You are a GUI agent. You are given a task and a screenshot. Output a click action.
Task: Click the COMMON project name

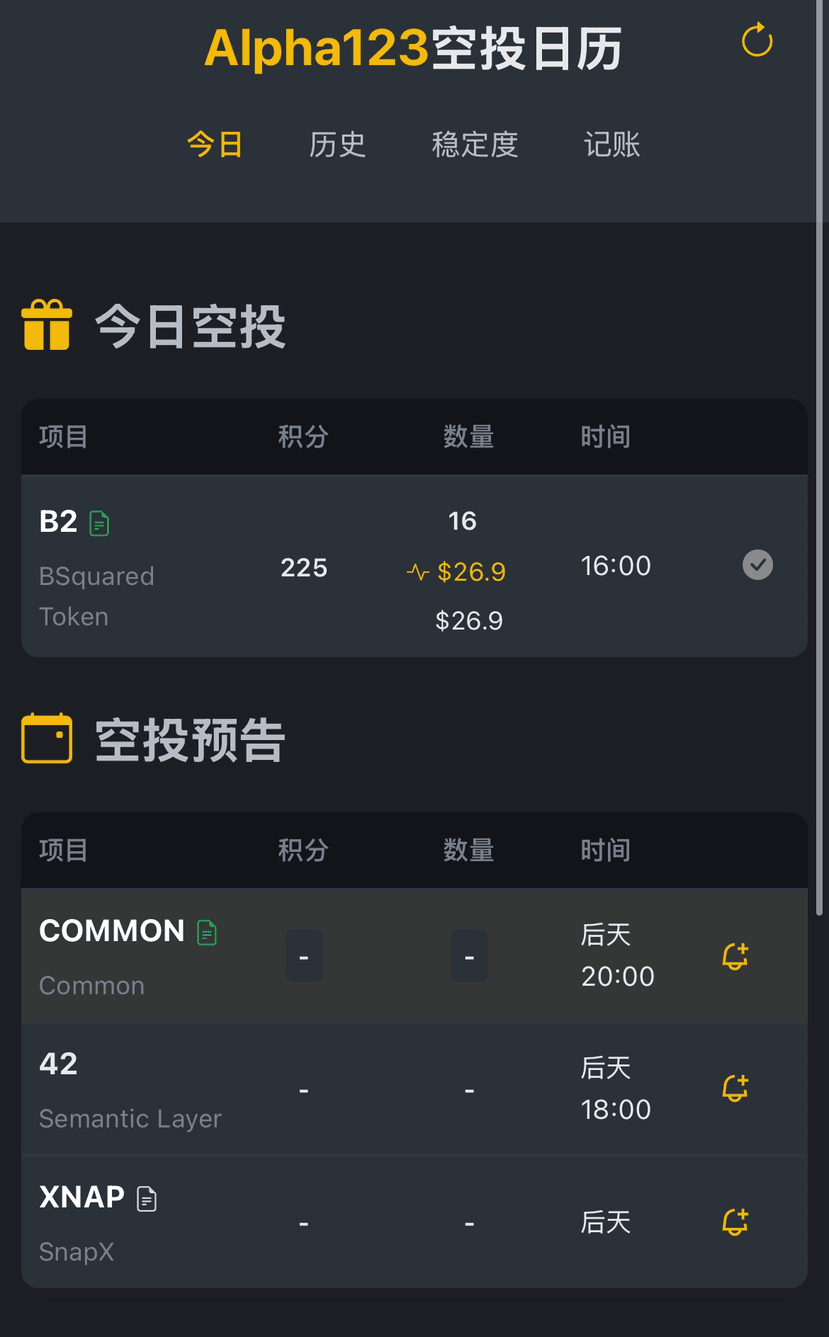112,931
